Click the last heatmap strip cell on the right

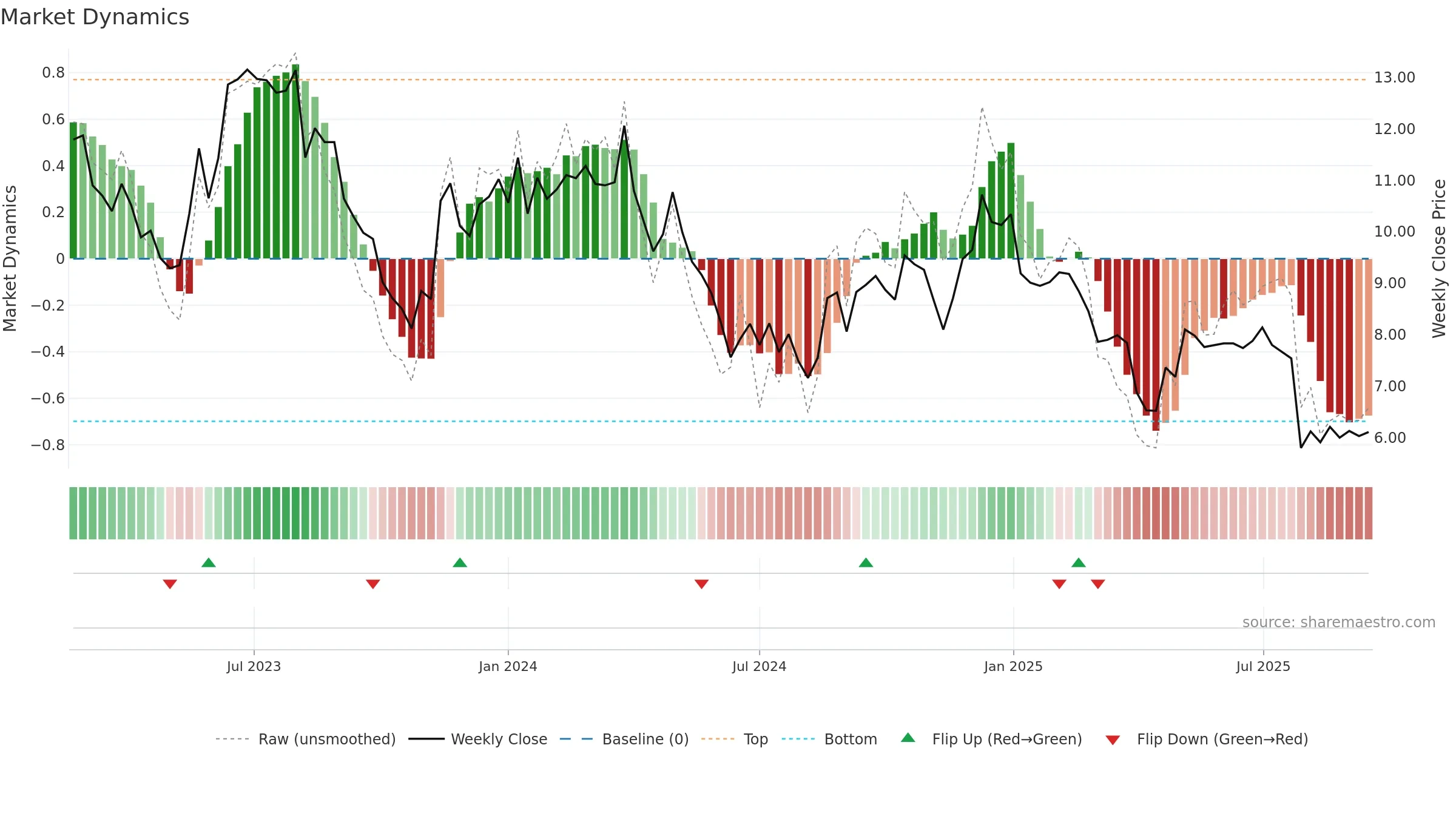[1368, 513]
